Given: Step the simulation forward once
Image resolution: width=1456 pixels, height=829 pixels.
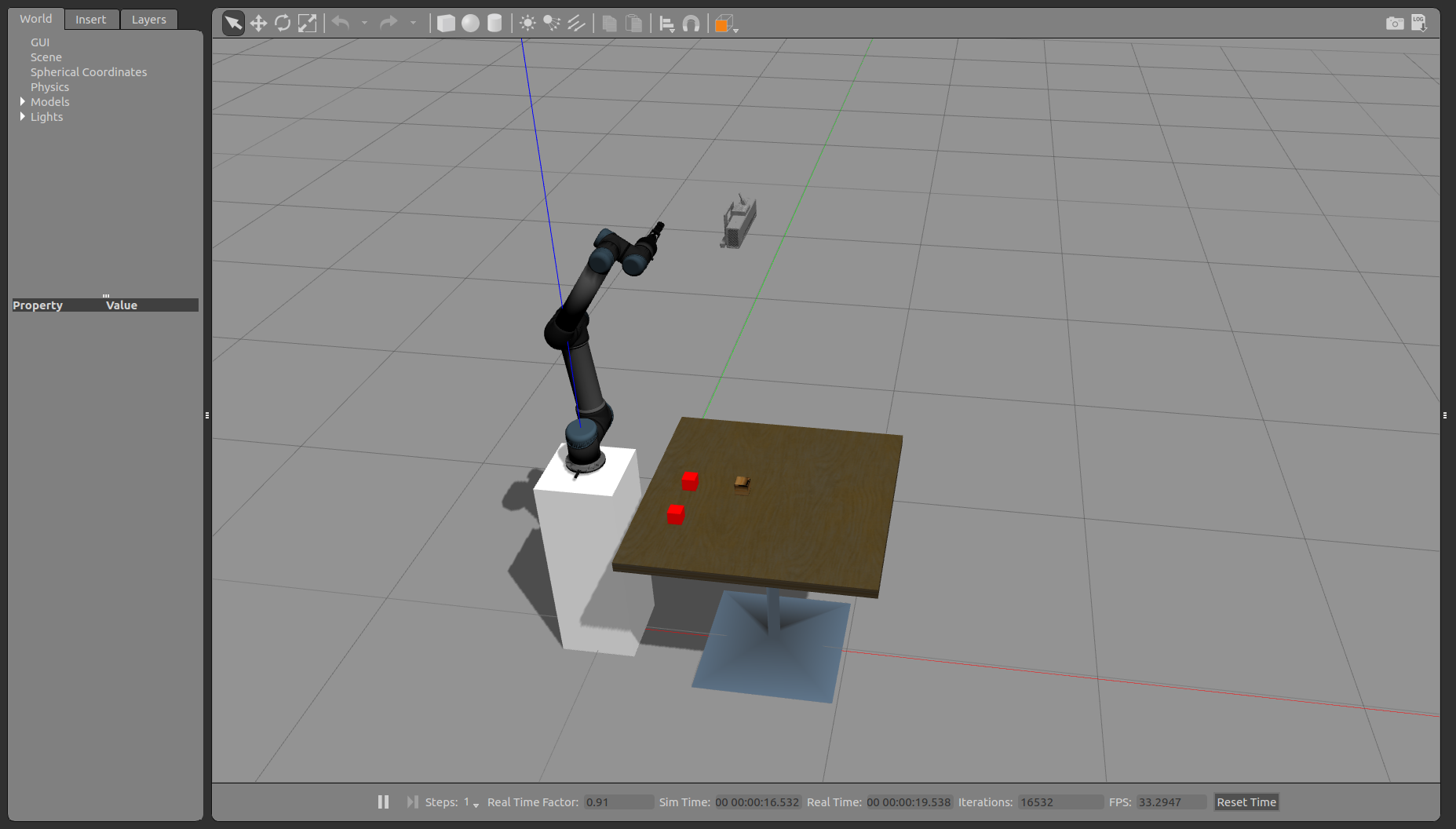Looking at the screenshot, I should 412,802.
